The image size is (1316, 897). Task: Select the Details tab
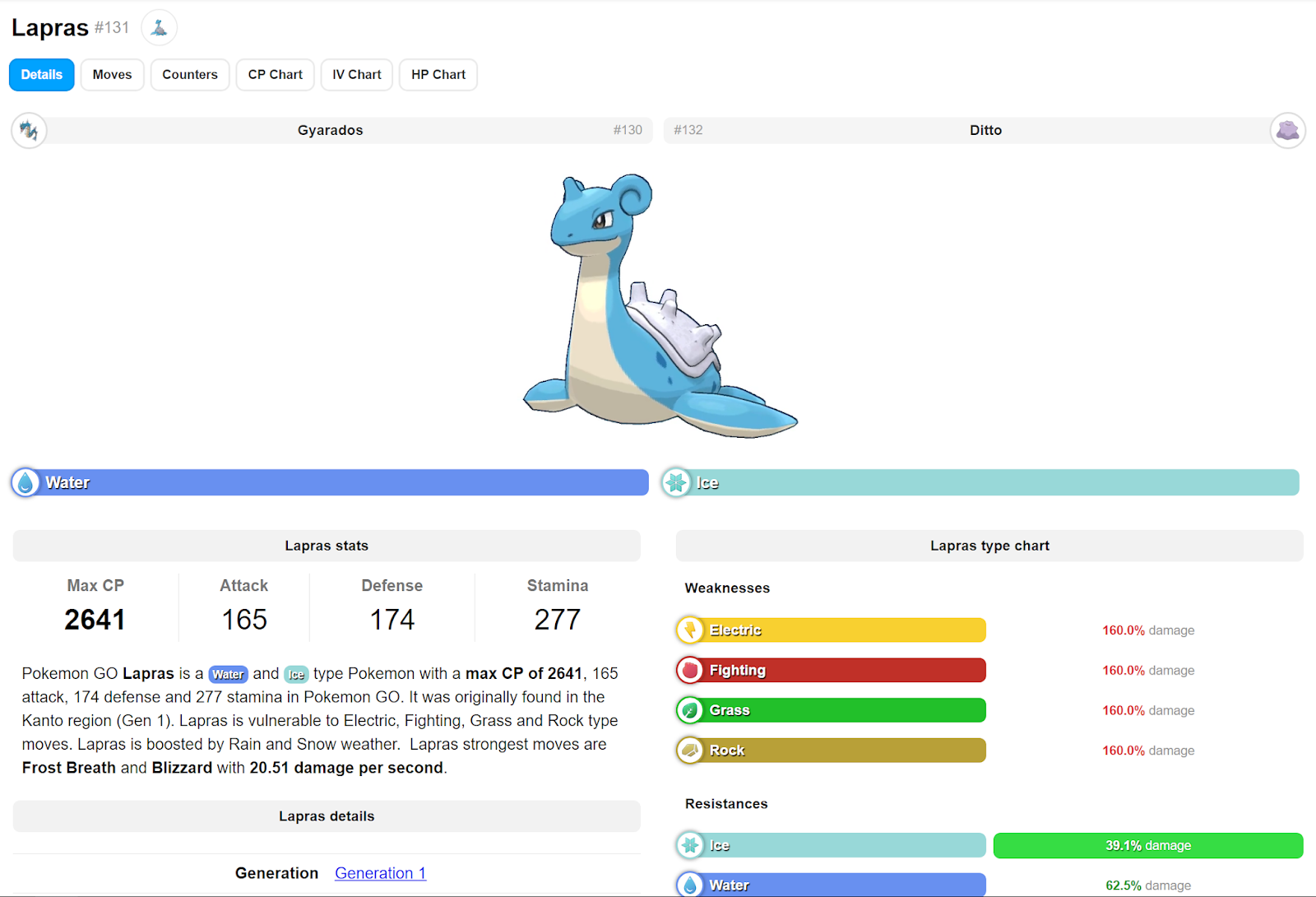pos(42,75)
